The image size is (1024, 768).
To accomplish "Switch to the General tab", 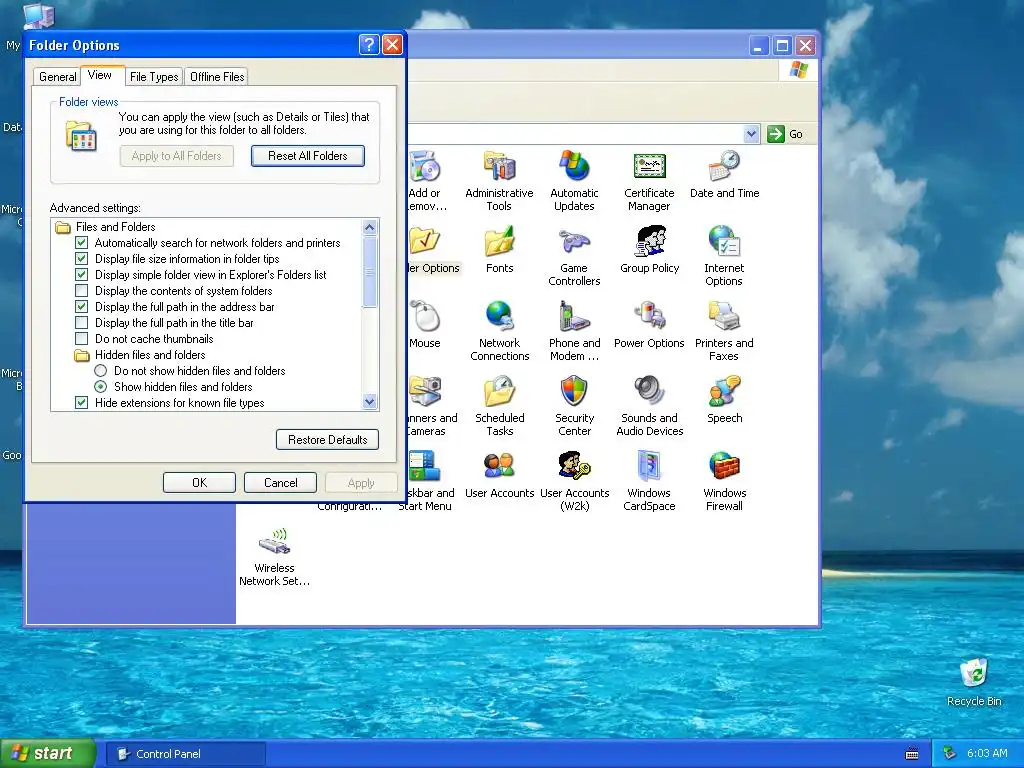I will tap(57, 77).
